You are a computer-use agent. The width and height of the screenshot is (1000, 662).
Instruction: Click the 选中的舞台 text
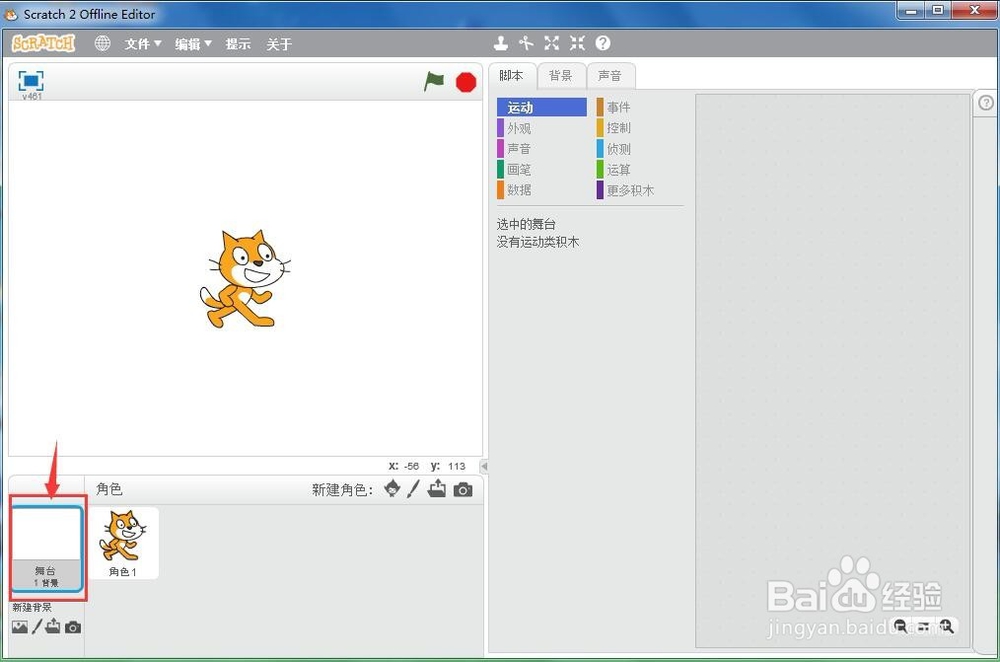click(x=526, y=224)
